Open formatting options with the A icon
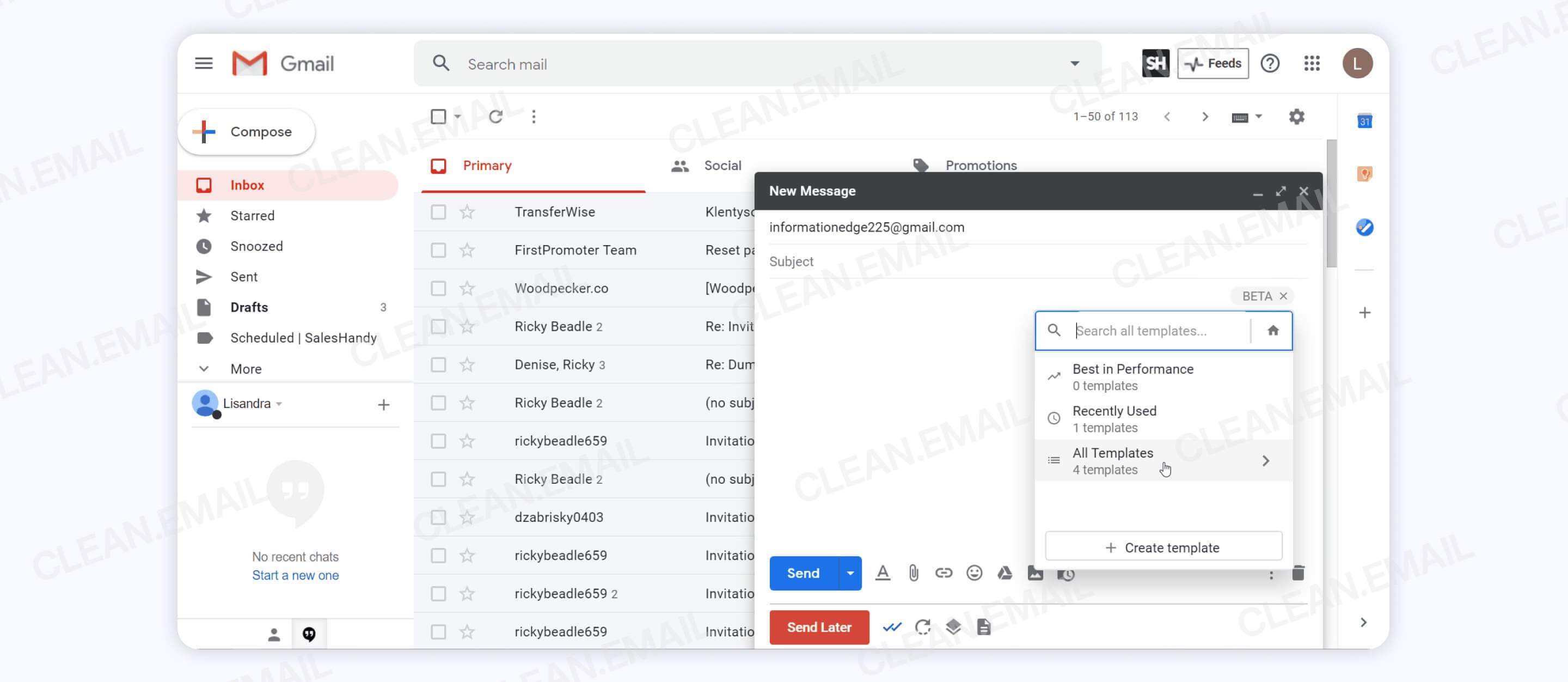Viewport: 1568px width, 682px height. [x=883, y=573]
